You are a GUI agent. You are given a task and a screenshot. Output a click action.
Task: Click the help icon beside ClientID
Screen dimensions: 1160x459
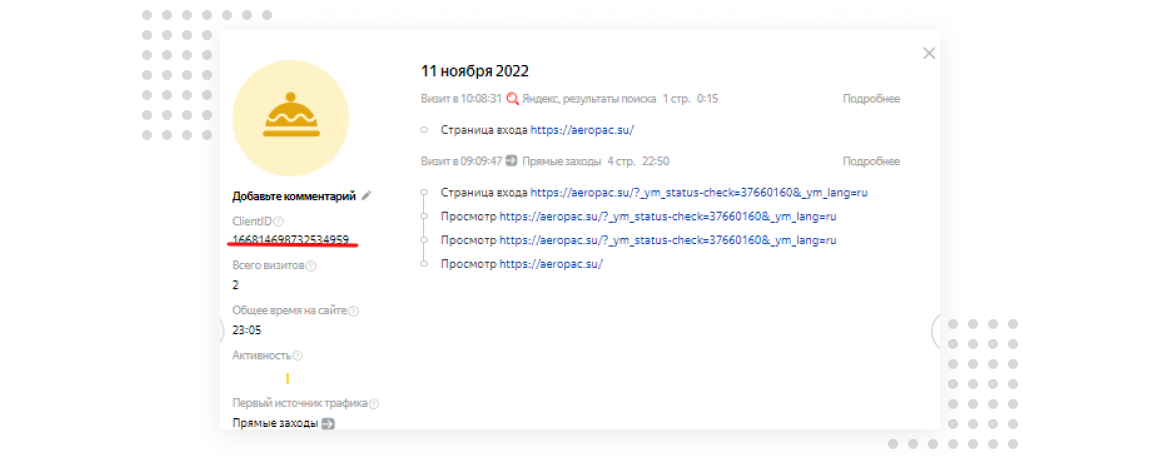click(x=279, y=222)
